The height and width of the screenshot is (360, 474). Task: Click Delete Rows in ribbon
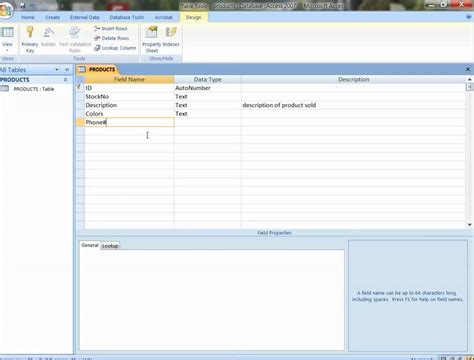coord(112,38)
